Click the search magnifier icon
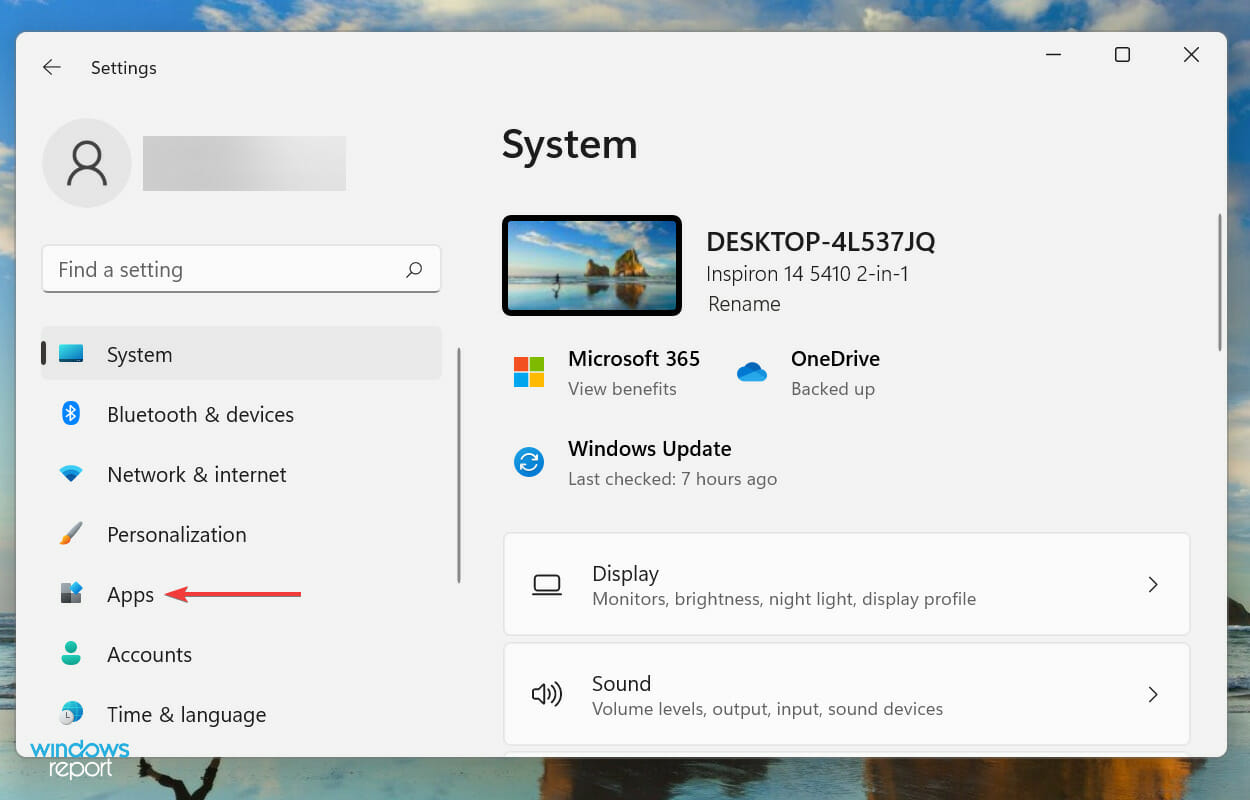 pyautogui.click(x=414, y=270)
